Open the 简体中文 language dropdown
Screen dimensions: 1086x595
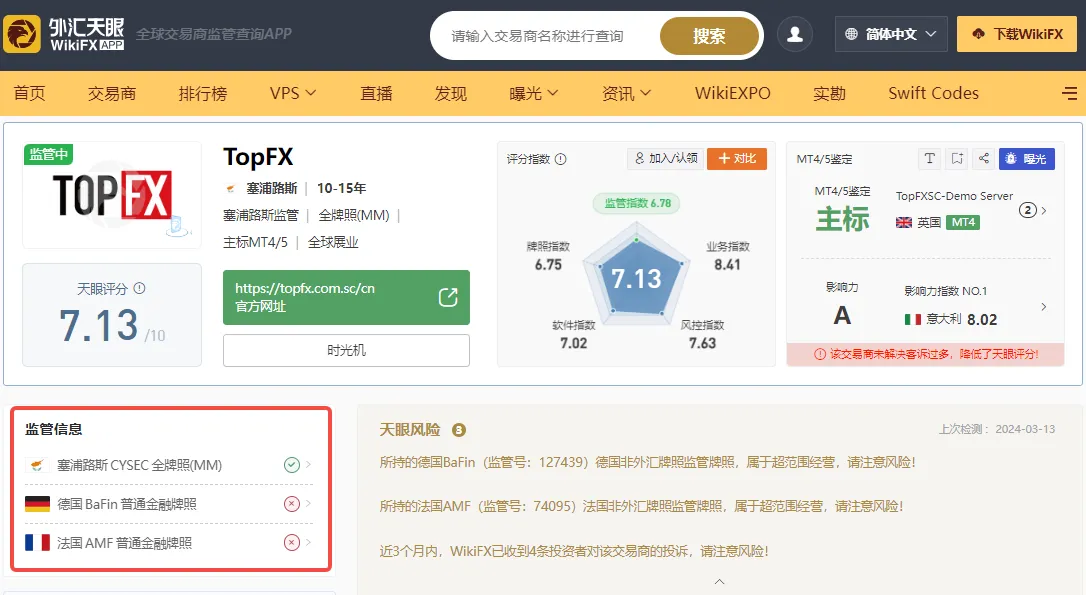click(x=891, y=34)
